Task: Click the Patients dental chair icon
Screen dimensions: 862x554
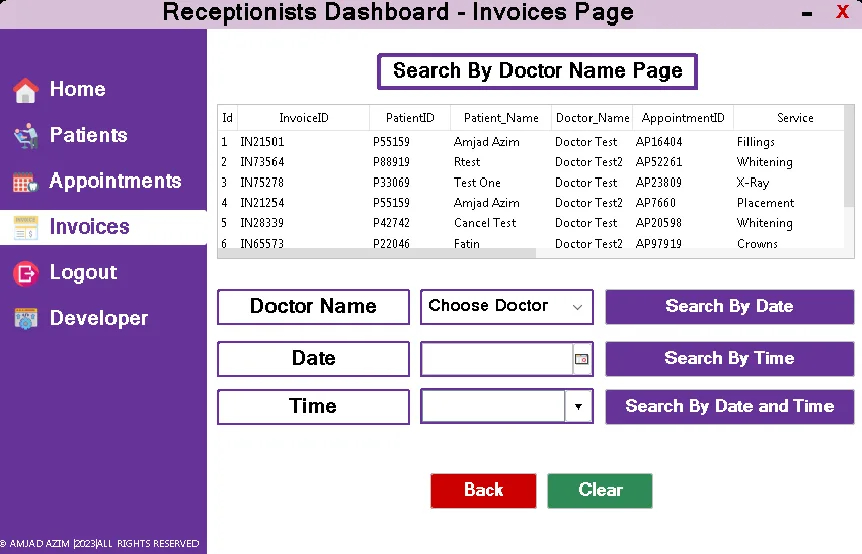Action: tap(25, 136)
